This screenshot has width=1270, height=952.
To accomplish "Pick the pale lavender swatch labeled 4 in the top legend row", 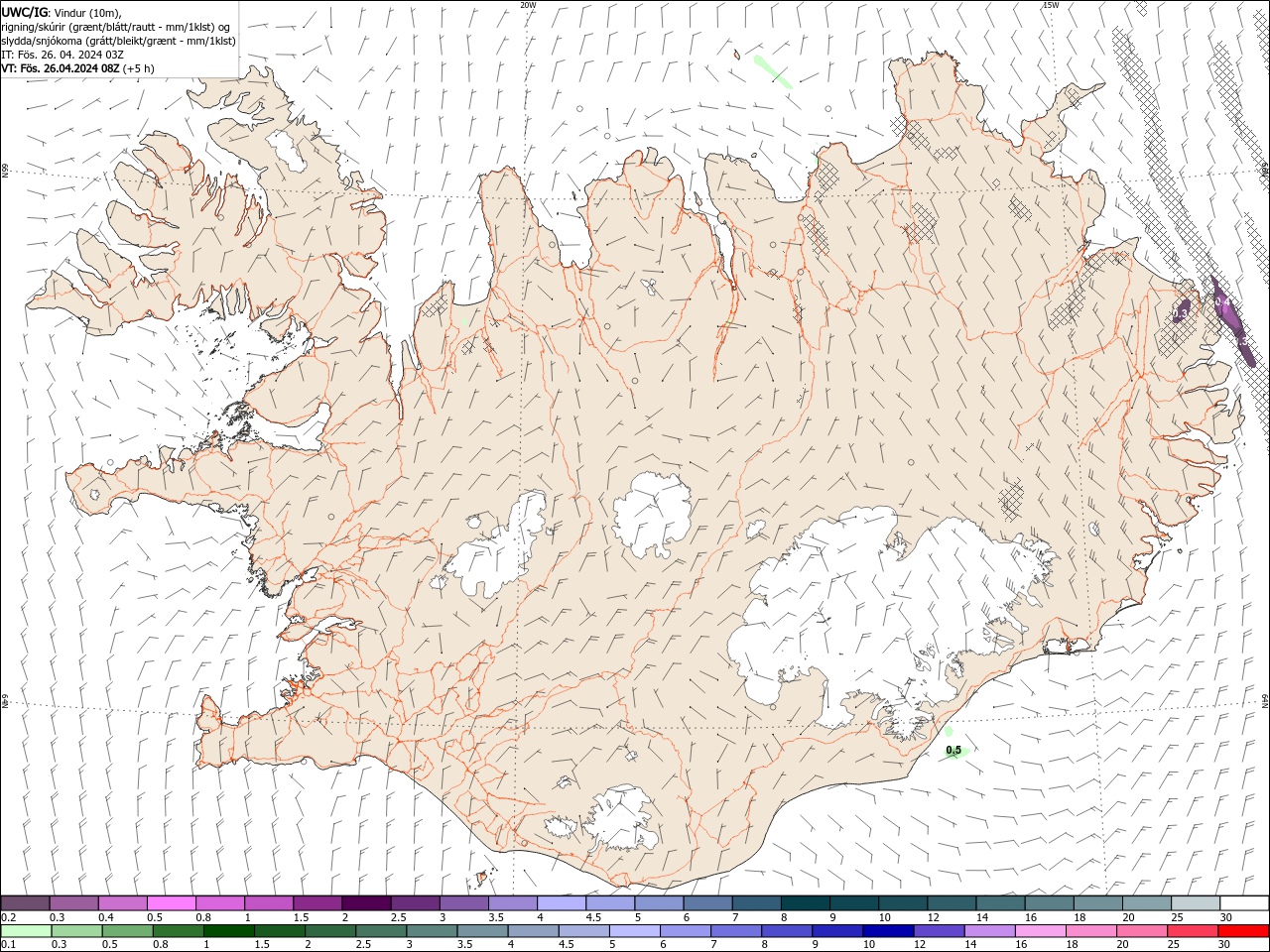I will point(561,903).
